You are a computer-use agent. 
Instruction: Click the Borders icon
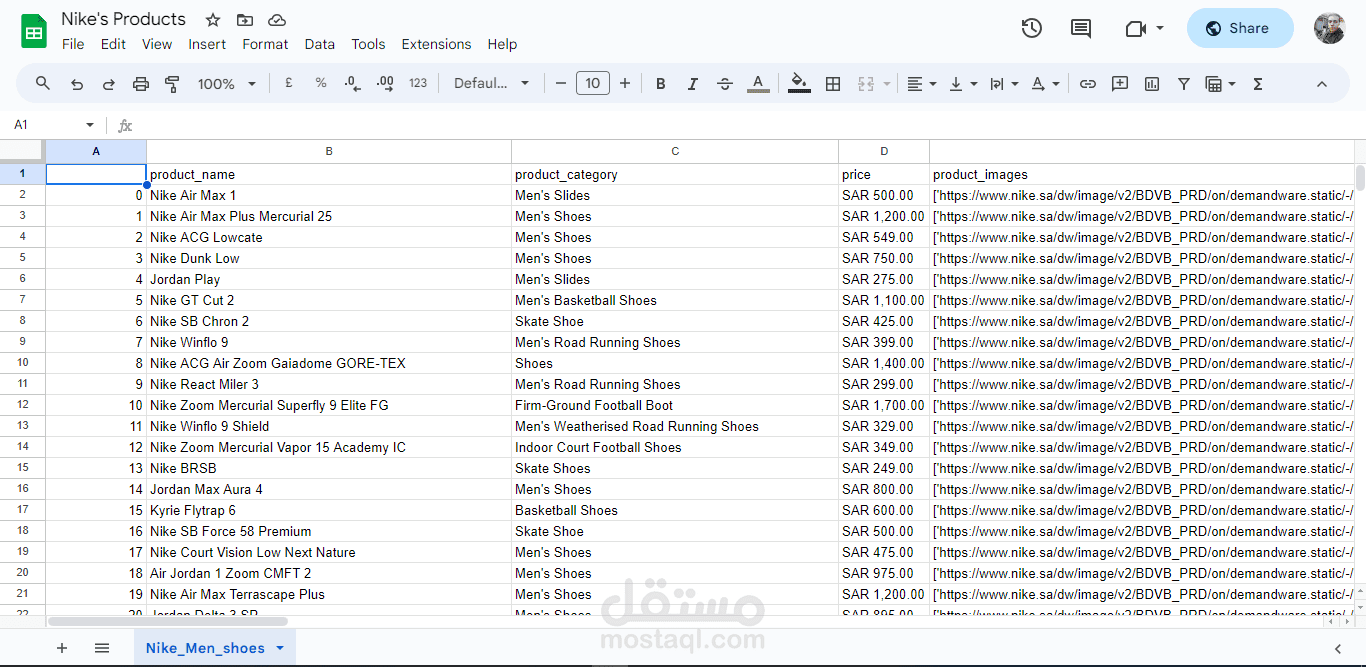(x=833, y=84)
